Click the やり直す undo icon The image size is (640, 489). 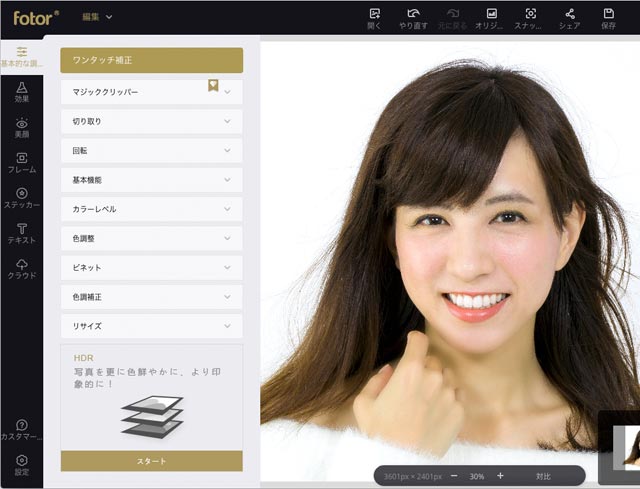coord(413,18)
